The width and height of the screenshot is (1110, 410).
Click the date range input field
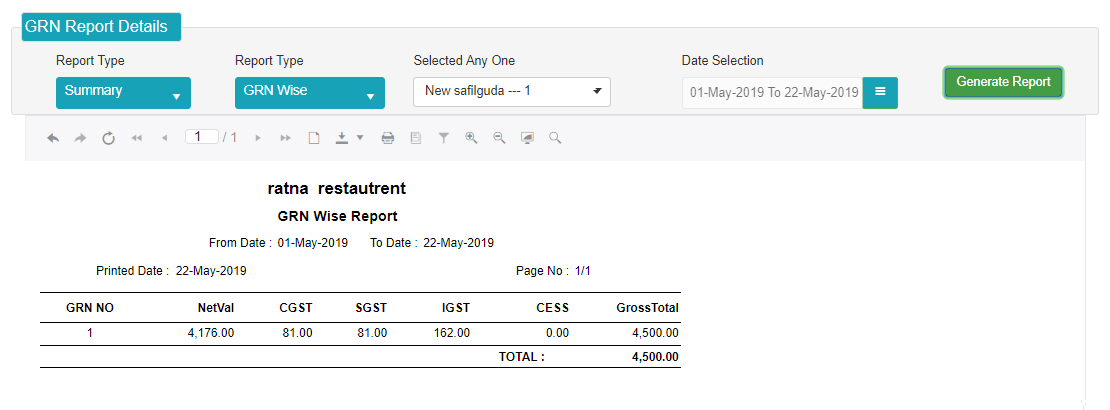click(772, 93)
